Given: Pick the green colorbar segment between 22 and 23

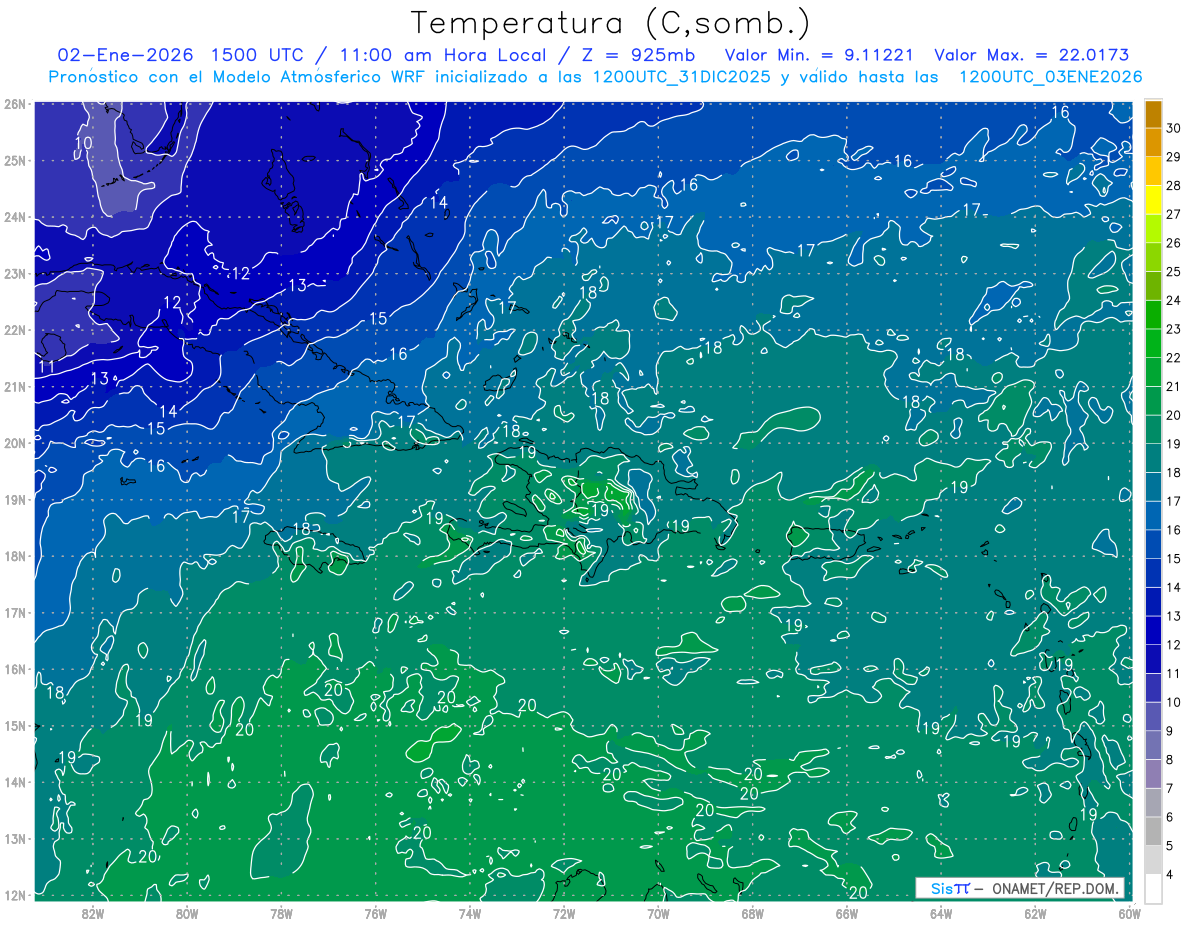Looking at the screenshot, I should [x=1153, y=344].
